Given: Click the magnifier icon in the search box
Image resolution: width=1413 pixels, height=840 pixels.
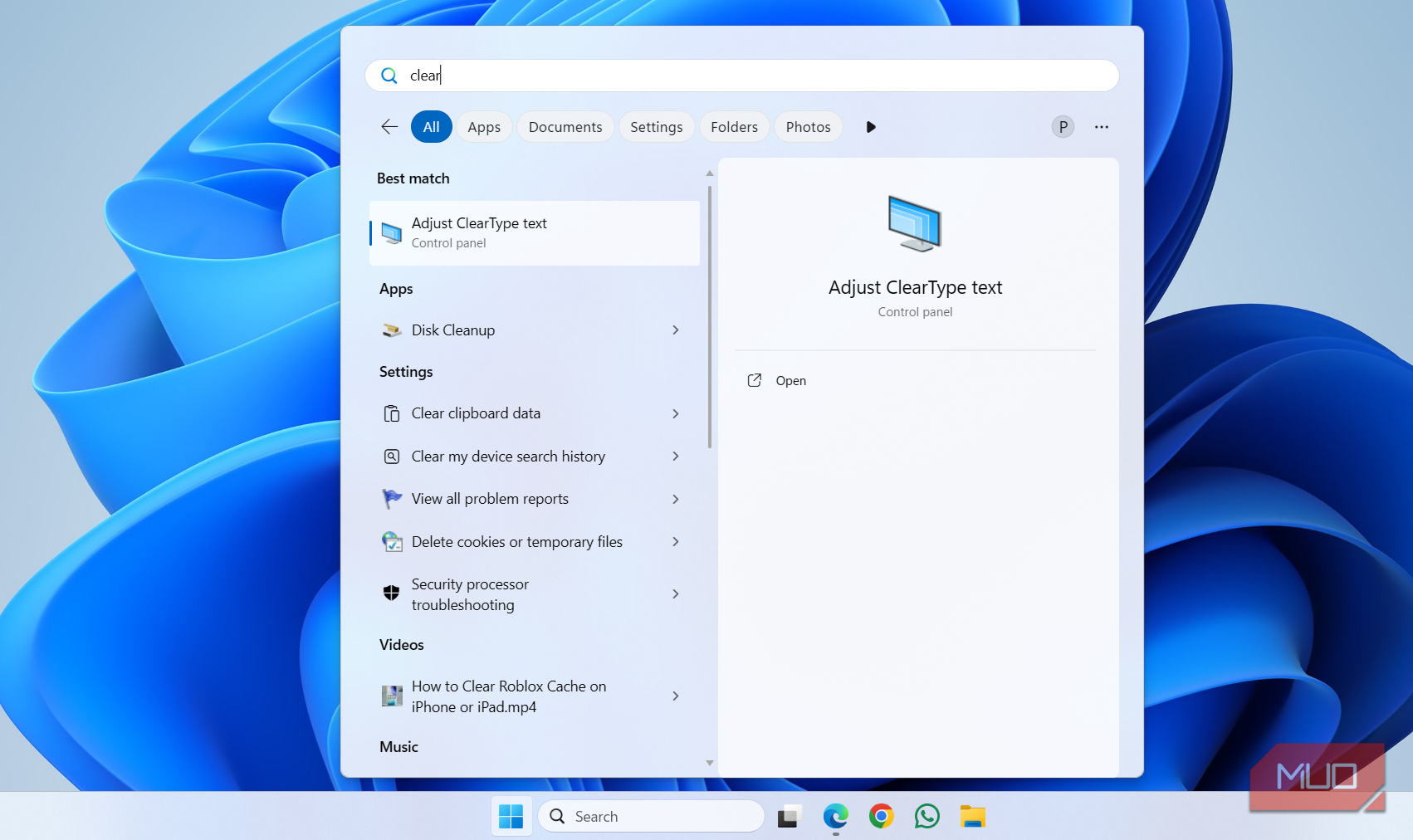Looking at the screenshot, I should point(389,76).
